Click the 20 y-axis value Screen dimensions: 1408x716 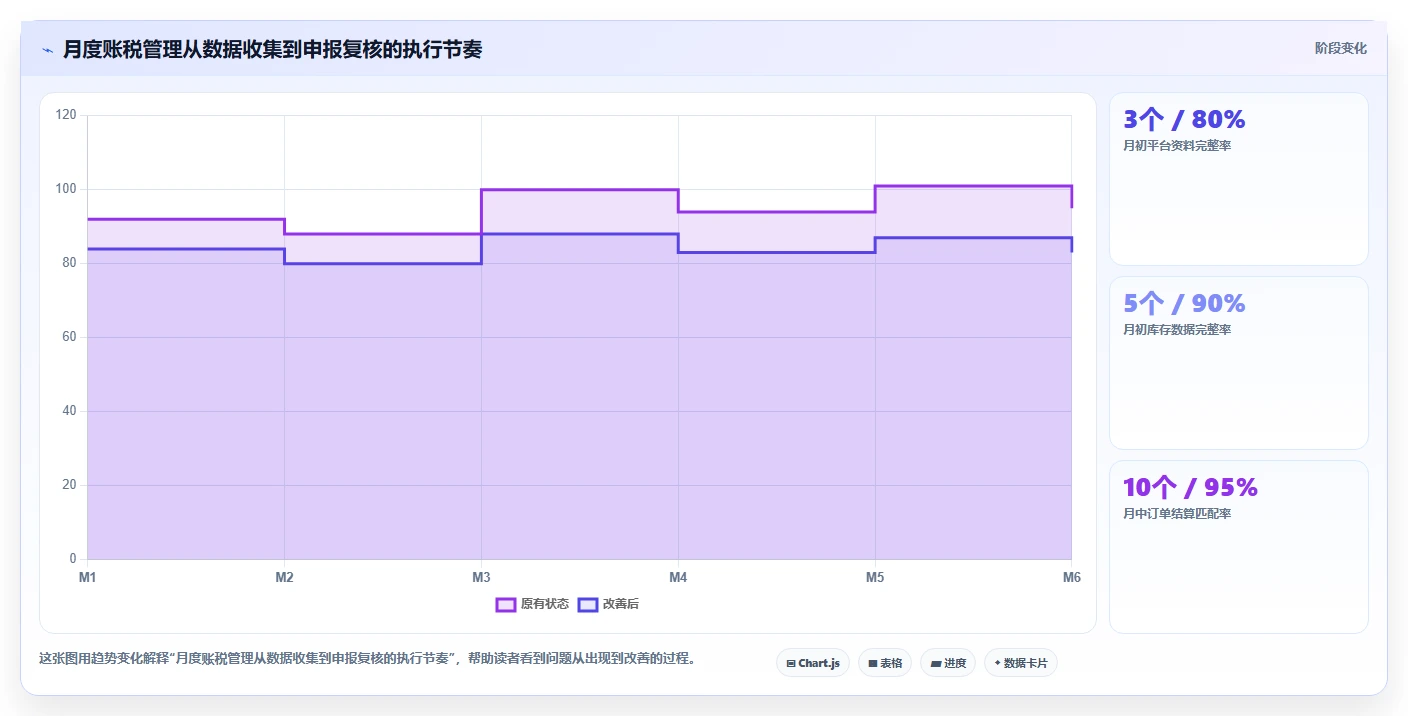click(69, 485)
